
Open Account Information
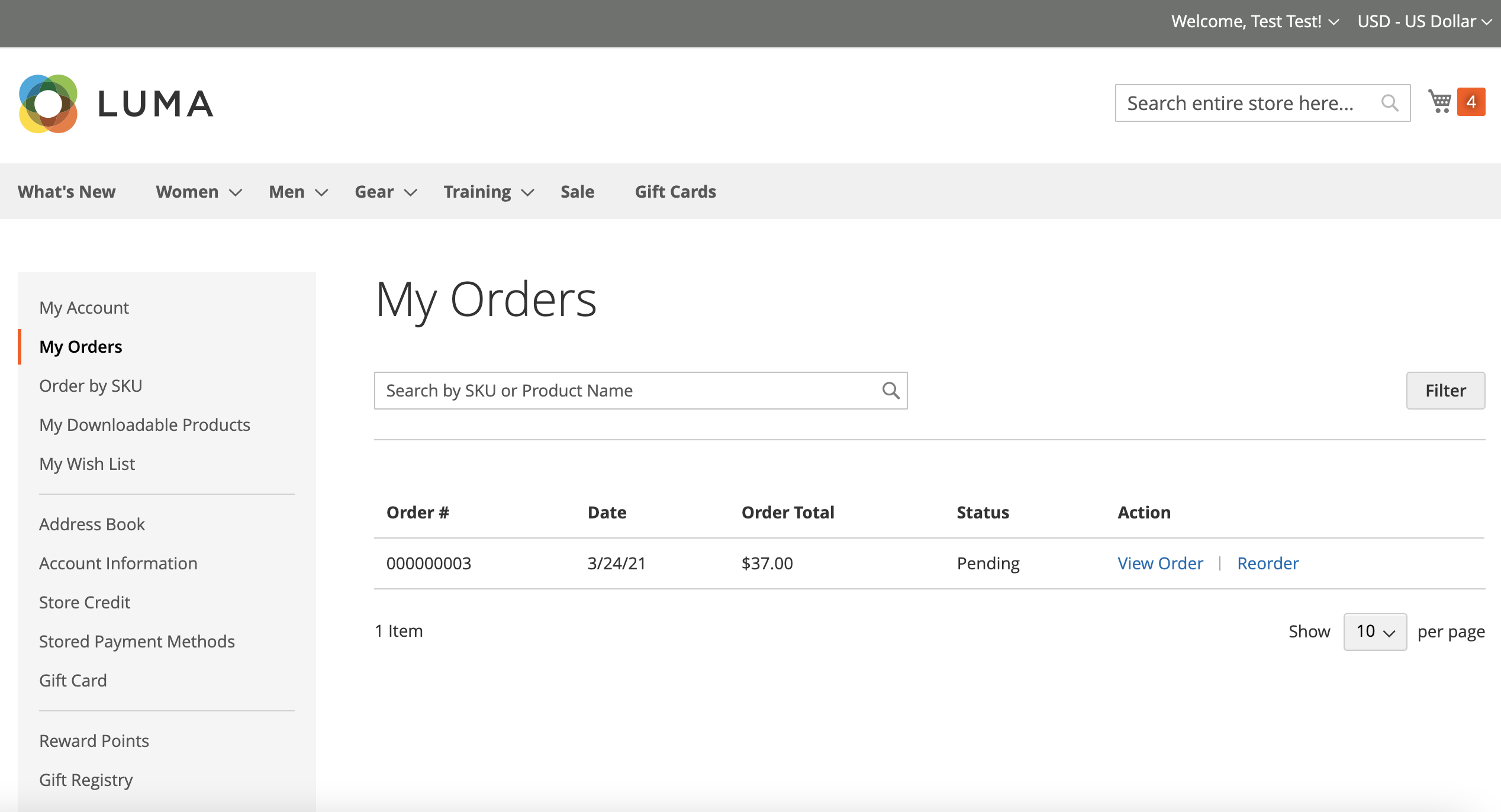(118, 563)
